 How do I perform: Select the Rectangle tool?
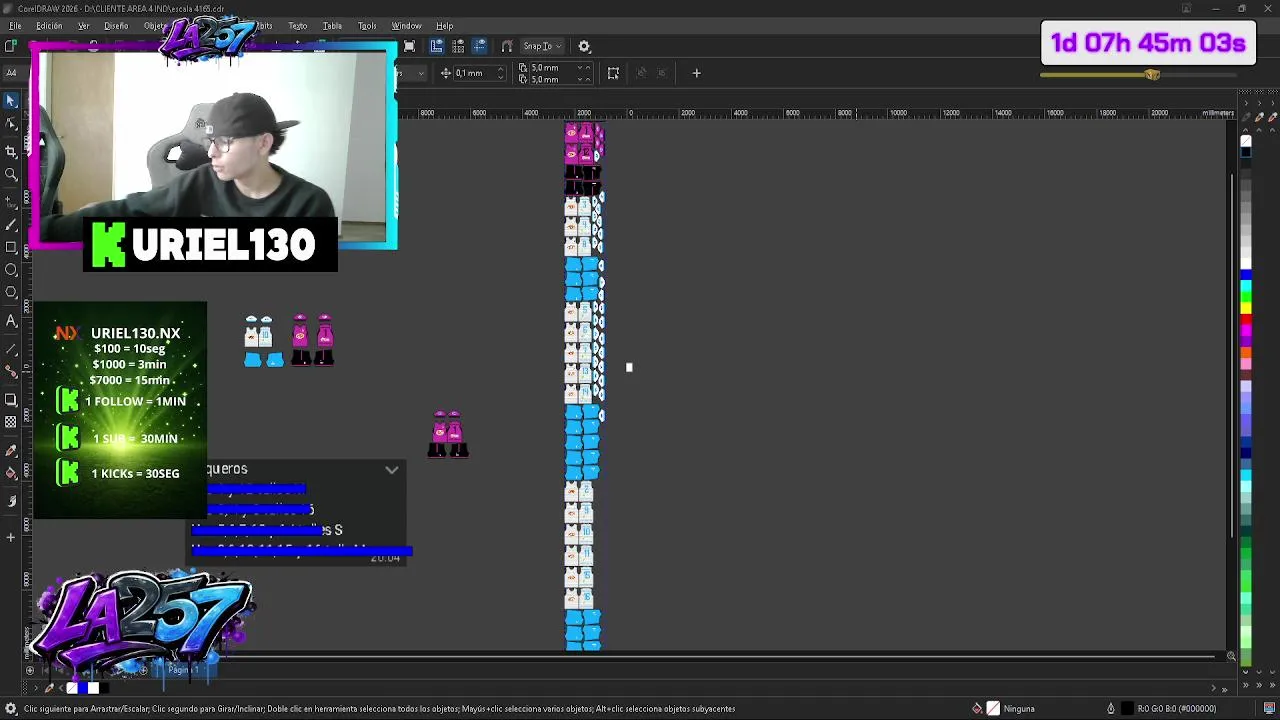11,247
